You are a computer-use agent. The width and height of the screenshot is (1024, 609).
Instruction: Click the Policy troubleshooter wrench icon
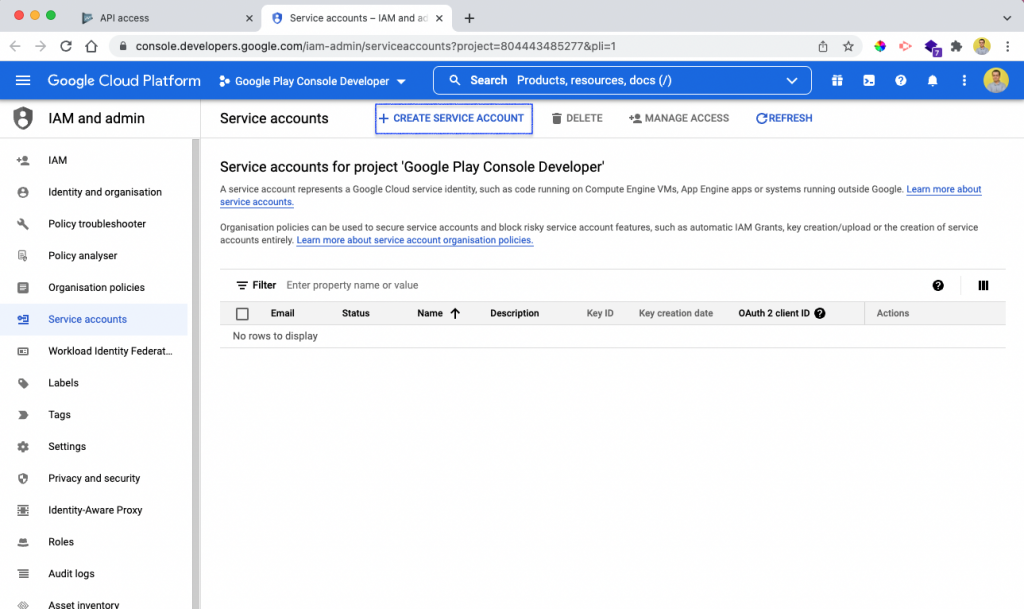point(23,224)
